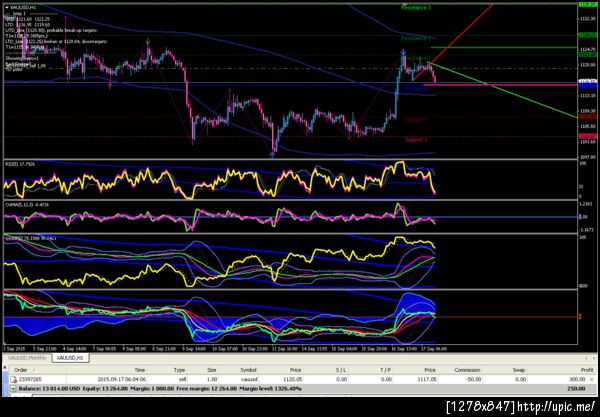This screenshot has height=417, width=600.
Task: Click the S / L column header
Action: [x=342, y=370]
